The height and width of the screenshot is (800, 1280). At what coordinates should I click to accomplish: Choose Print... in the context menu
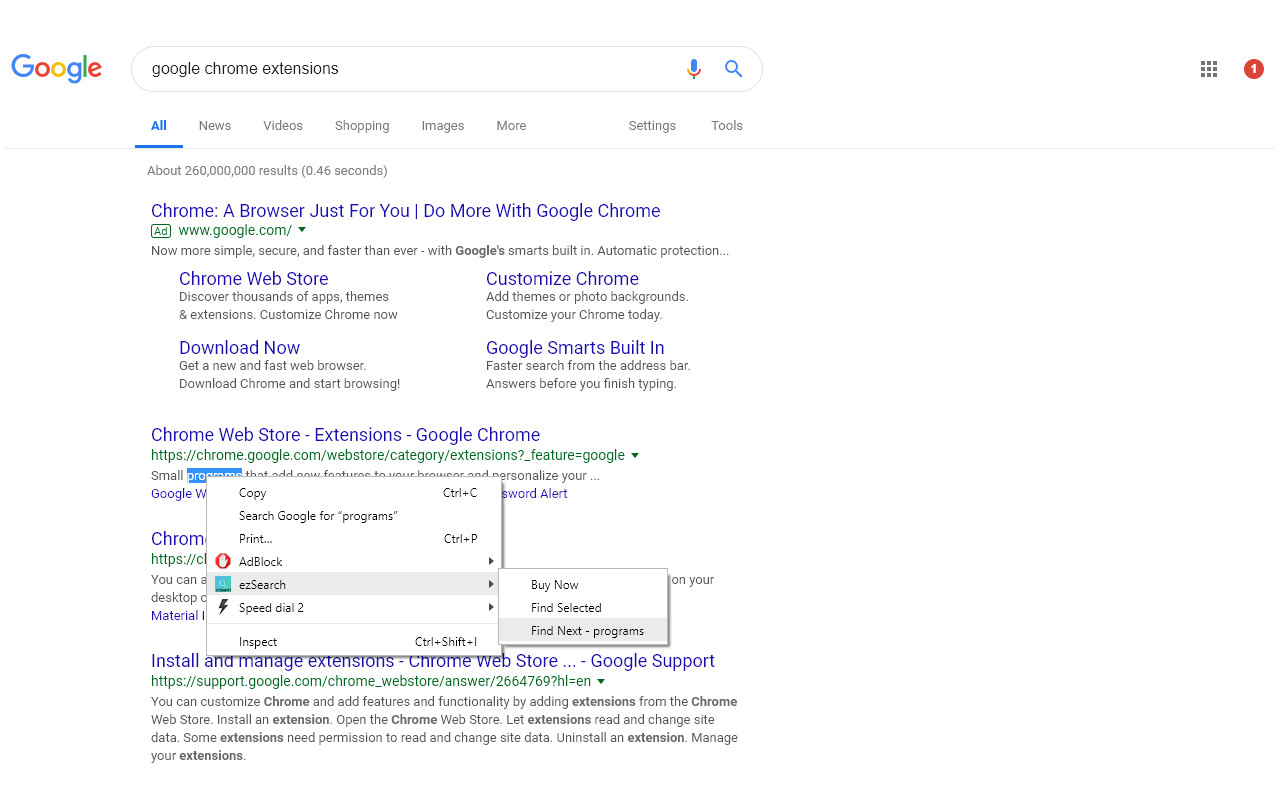(x=354, y=539)
